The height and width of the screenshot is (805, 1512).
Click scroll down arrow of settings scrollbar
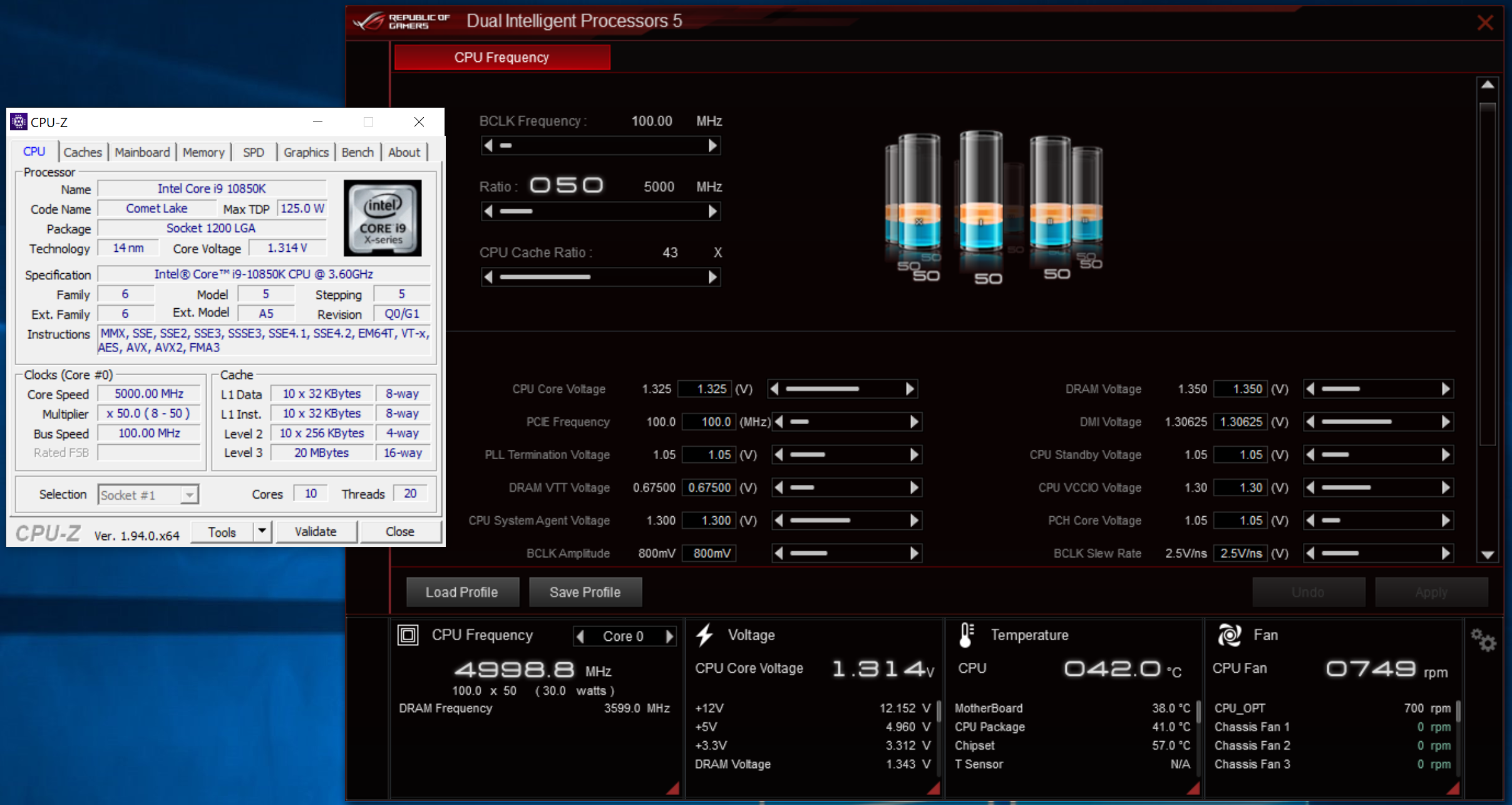tap(1488, 555)
